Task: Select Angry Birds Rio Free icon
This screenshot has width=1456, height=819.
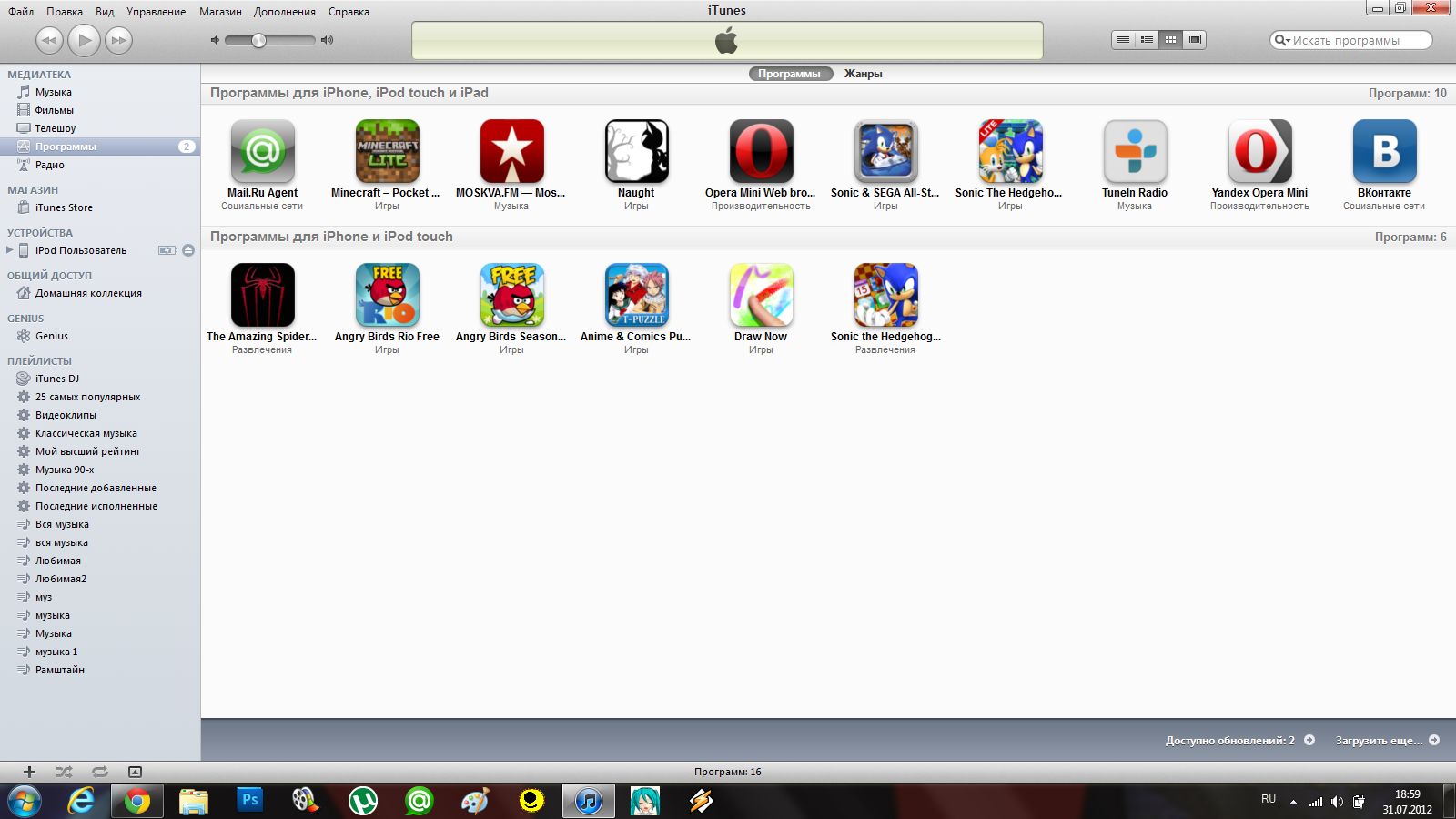Action: [x=387, y=295]
